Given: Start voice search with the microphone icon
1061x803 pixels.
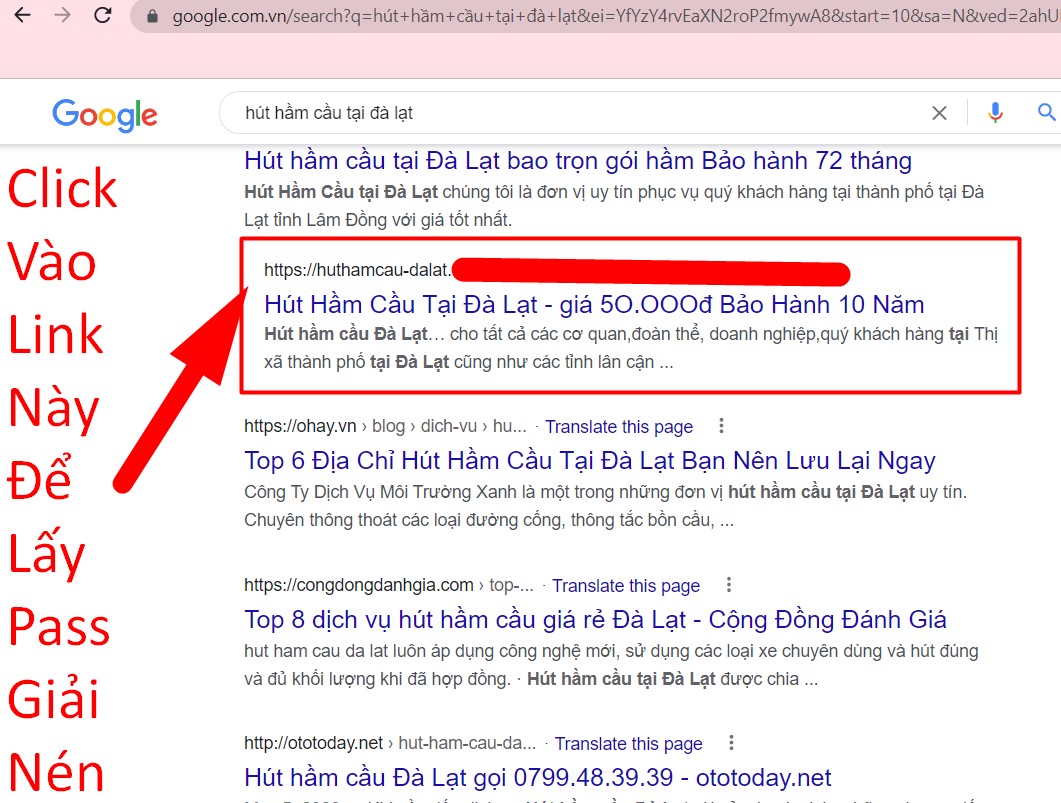Looking at the screenshot, I should coord(995,113).
